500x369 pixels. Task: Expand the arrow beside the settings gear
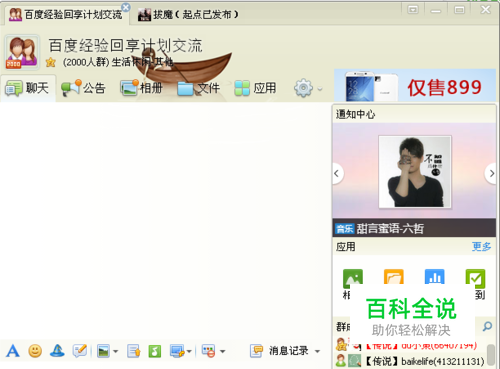pos(320,89)
